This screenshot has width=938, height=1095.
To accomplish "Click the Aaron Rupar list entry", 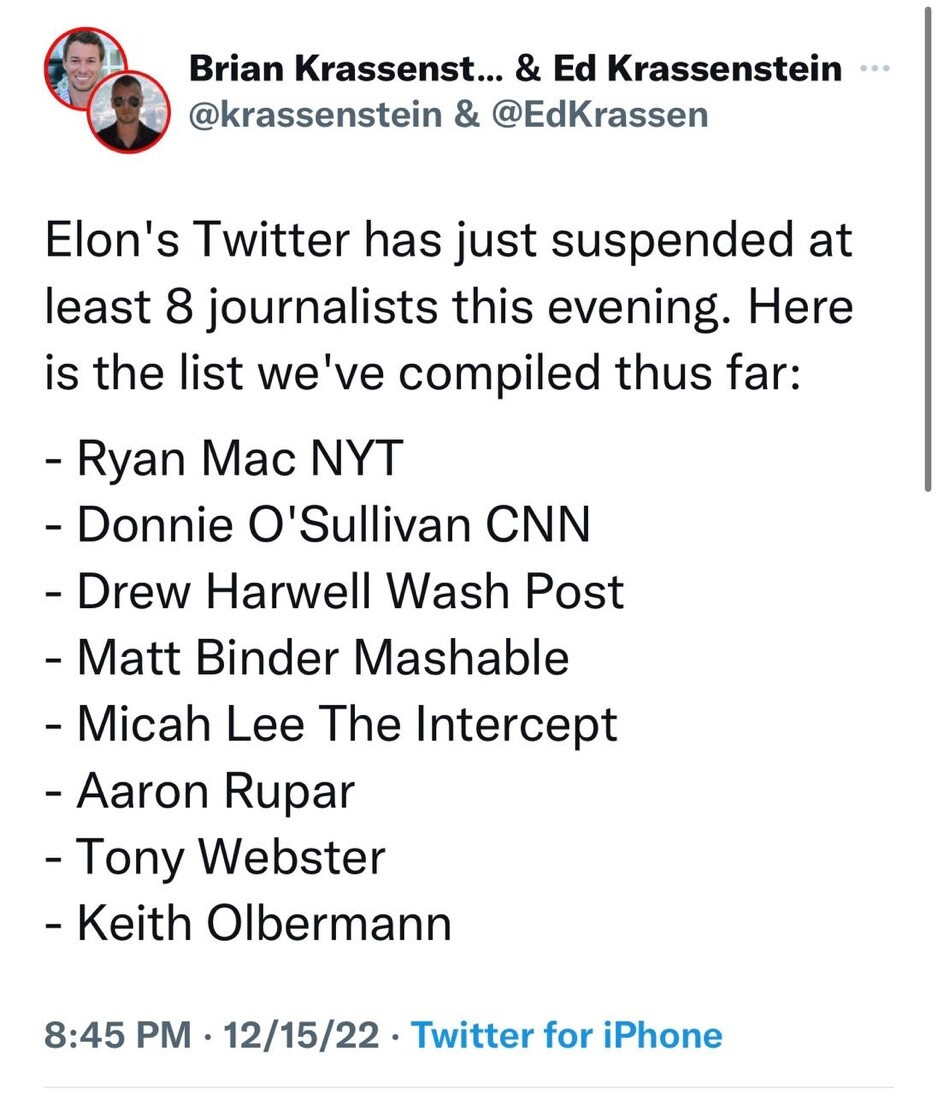I will point(200,791).
